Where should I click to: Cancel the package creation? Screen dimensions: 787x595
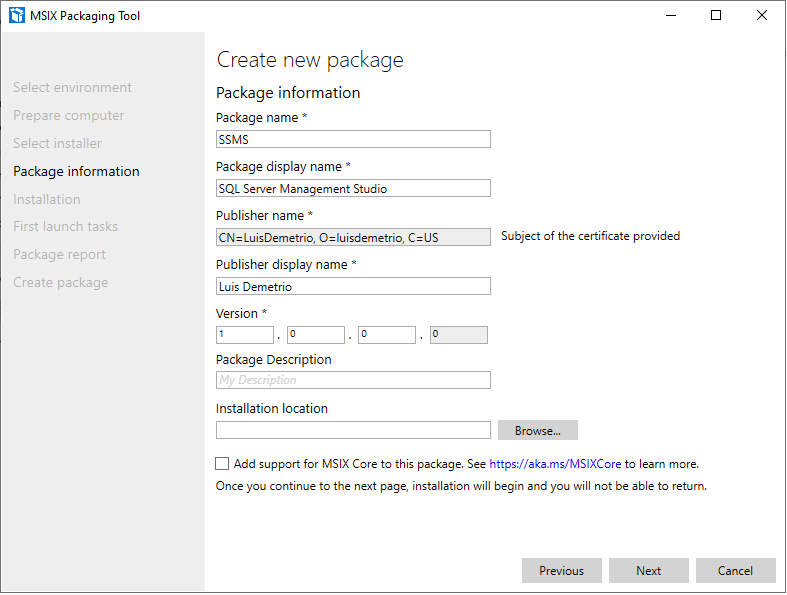point(735,570)
